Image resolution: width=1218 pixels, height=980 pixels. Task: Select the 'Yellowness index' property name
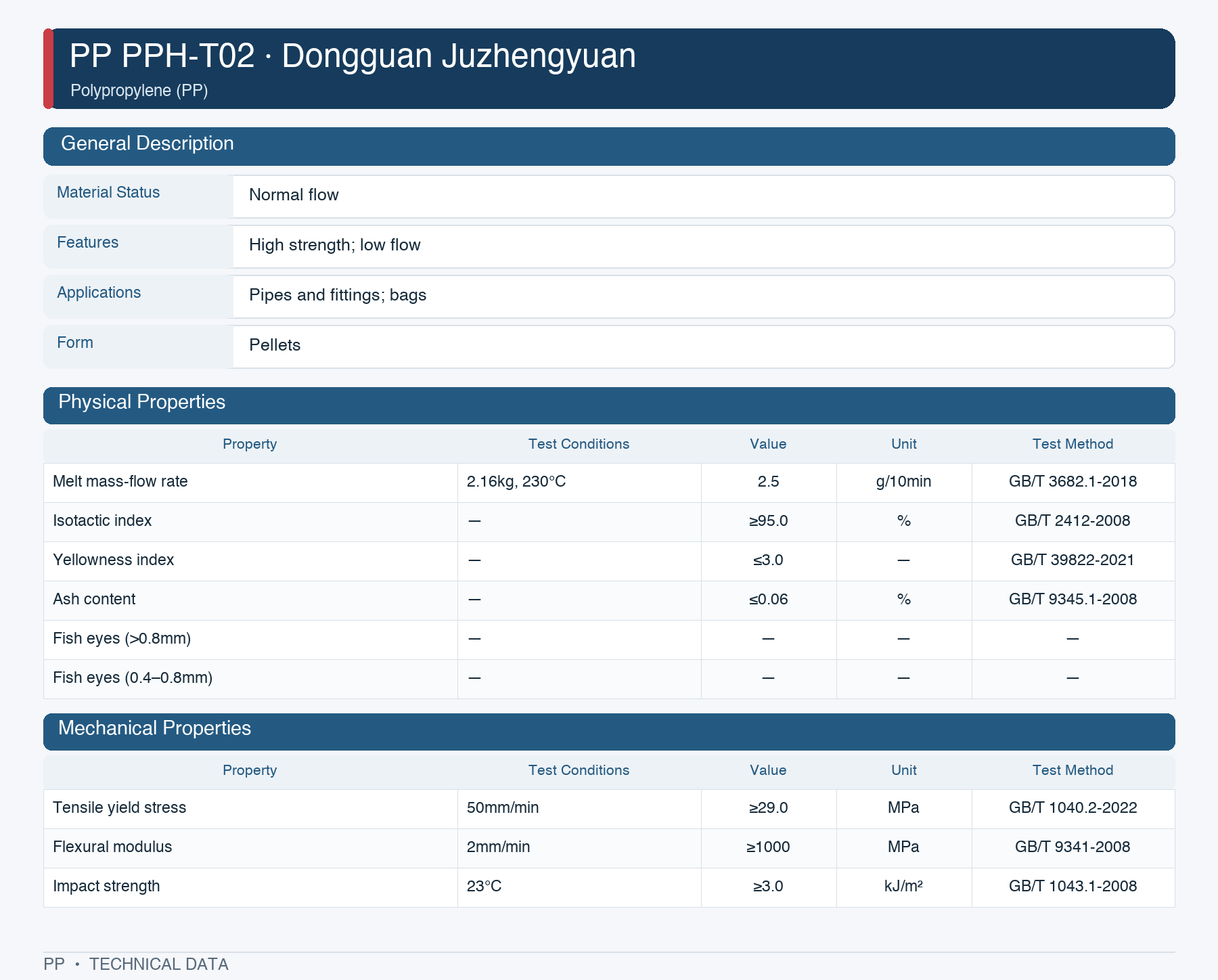(x=114, y=560)
